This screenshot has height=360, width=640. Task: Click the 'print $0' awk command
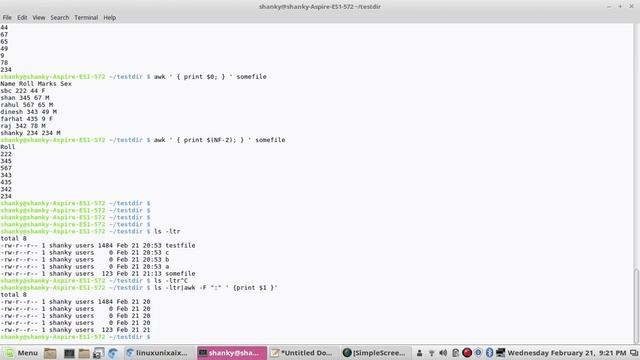(210, 77)
